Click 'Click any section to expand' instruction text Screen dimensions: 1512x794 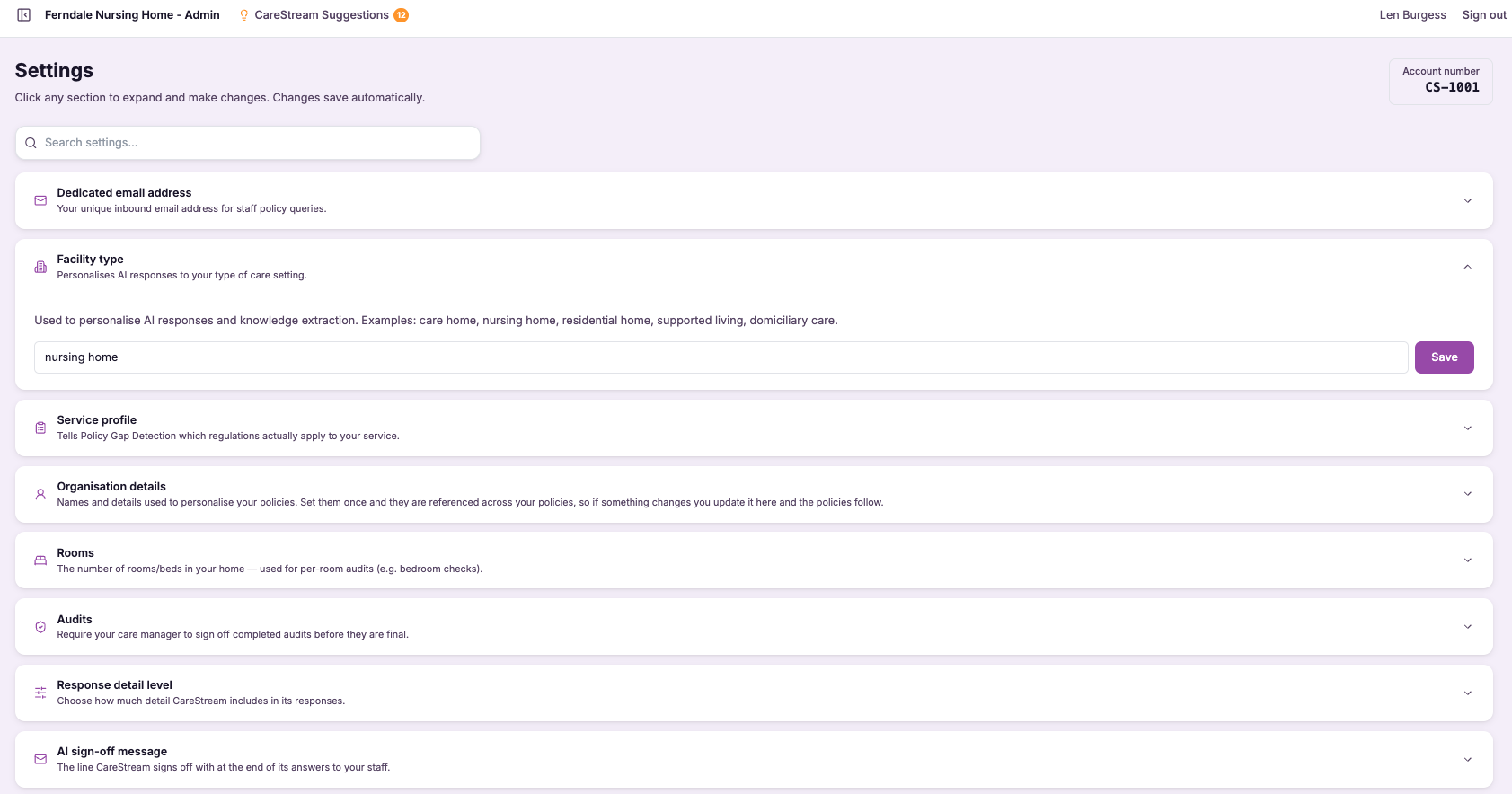tap(220, 98)
